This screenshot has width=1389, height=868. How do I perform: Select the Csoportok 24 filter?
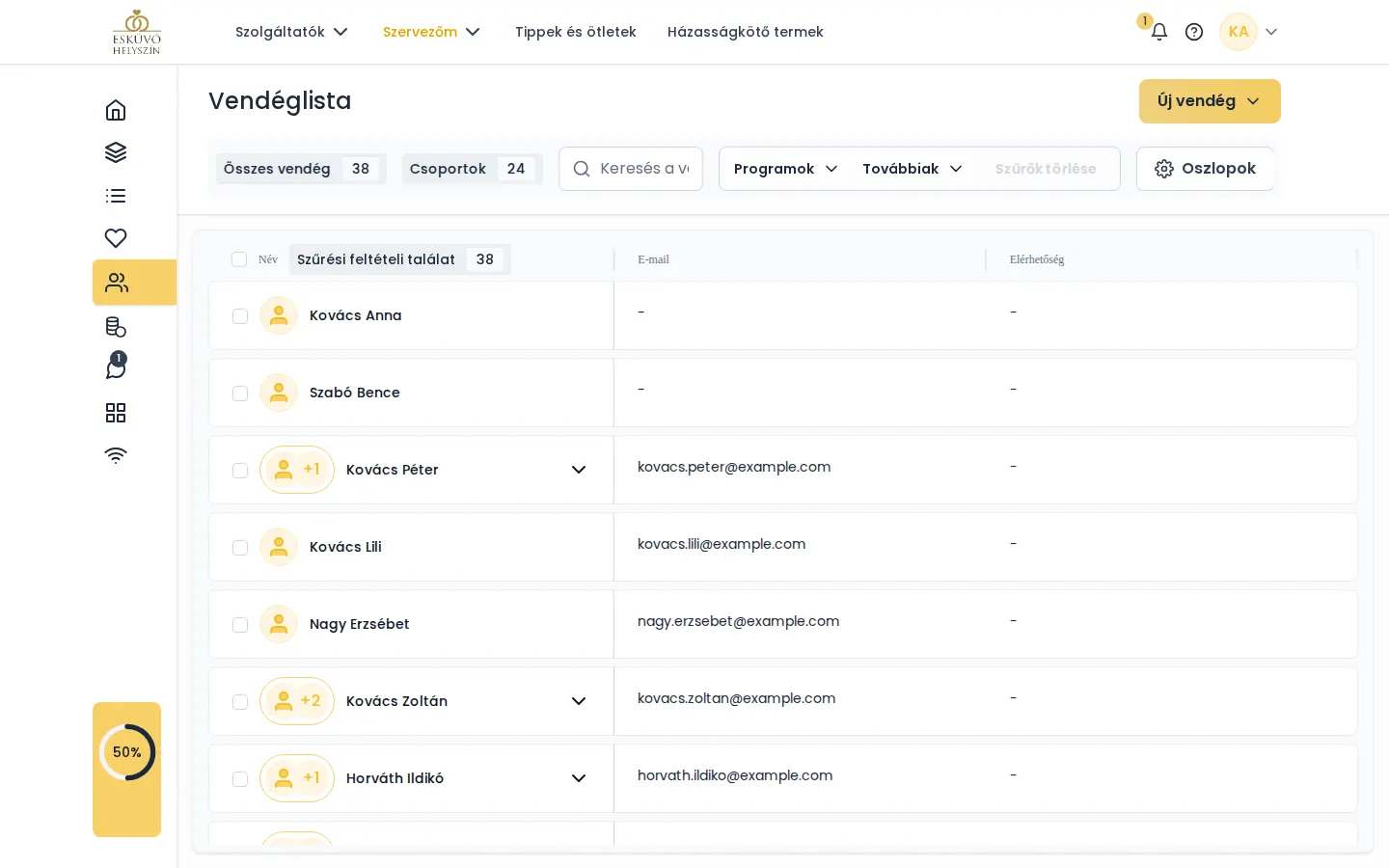(472, 169)
